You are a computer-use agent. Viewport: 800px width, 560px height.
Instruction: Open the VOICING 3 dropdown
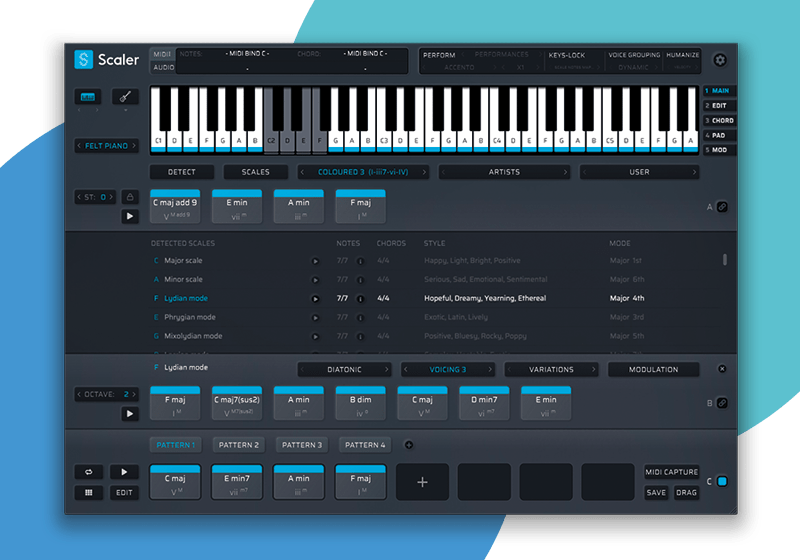(447, 369)
